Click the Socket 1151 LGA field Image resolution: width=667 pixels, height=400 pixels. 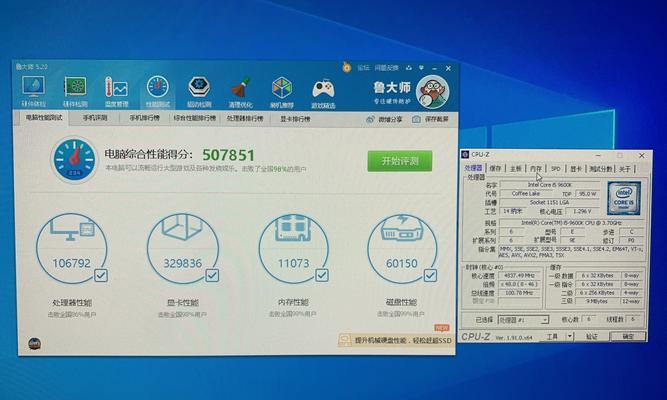tap(550, 203)
